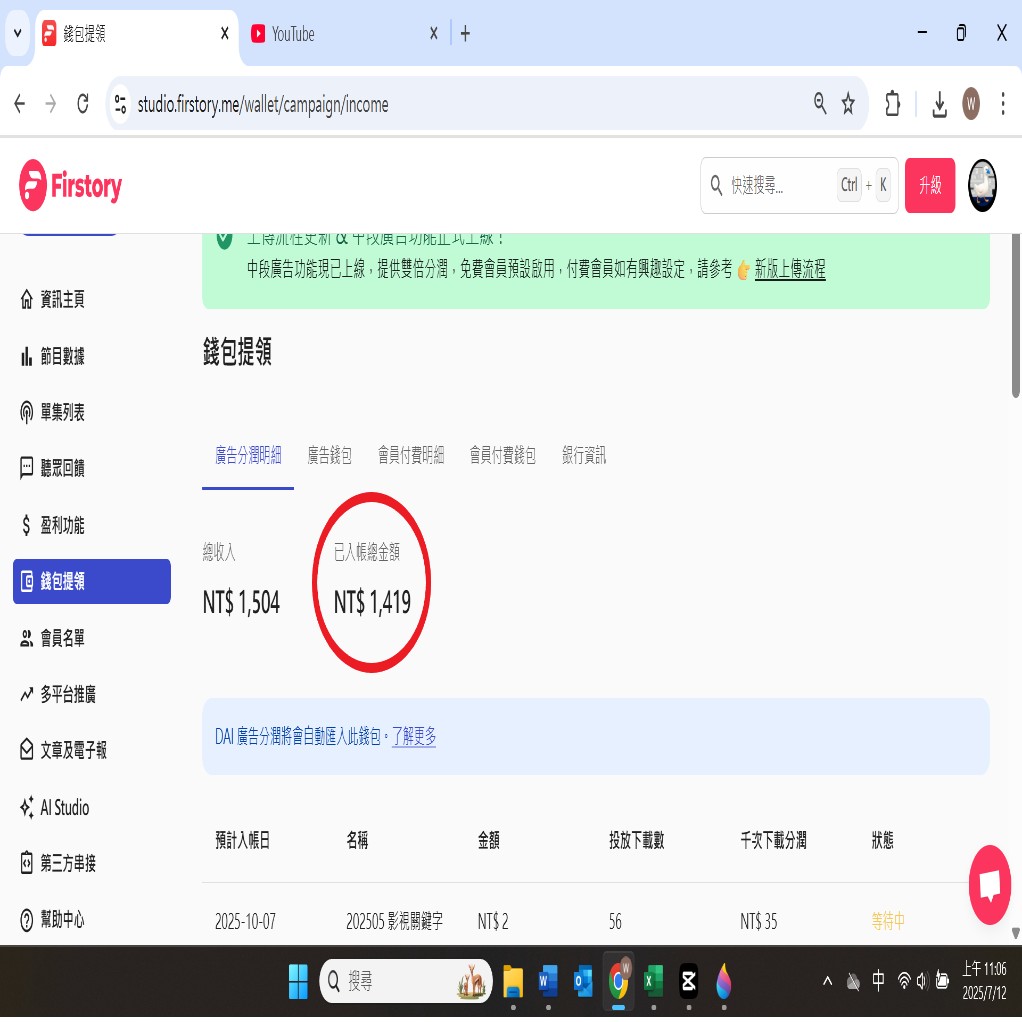This screenshot has height=1022, width=1022.
Task: Click credited amount NT$ 1,419
Action: pos(372,602)
